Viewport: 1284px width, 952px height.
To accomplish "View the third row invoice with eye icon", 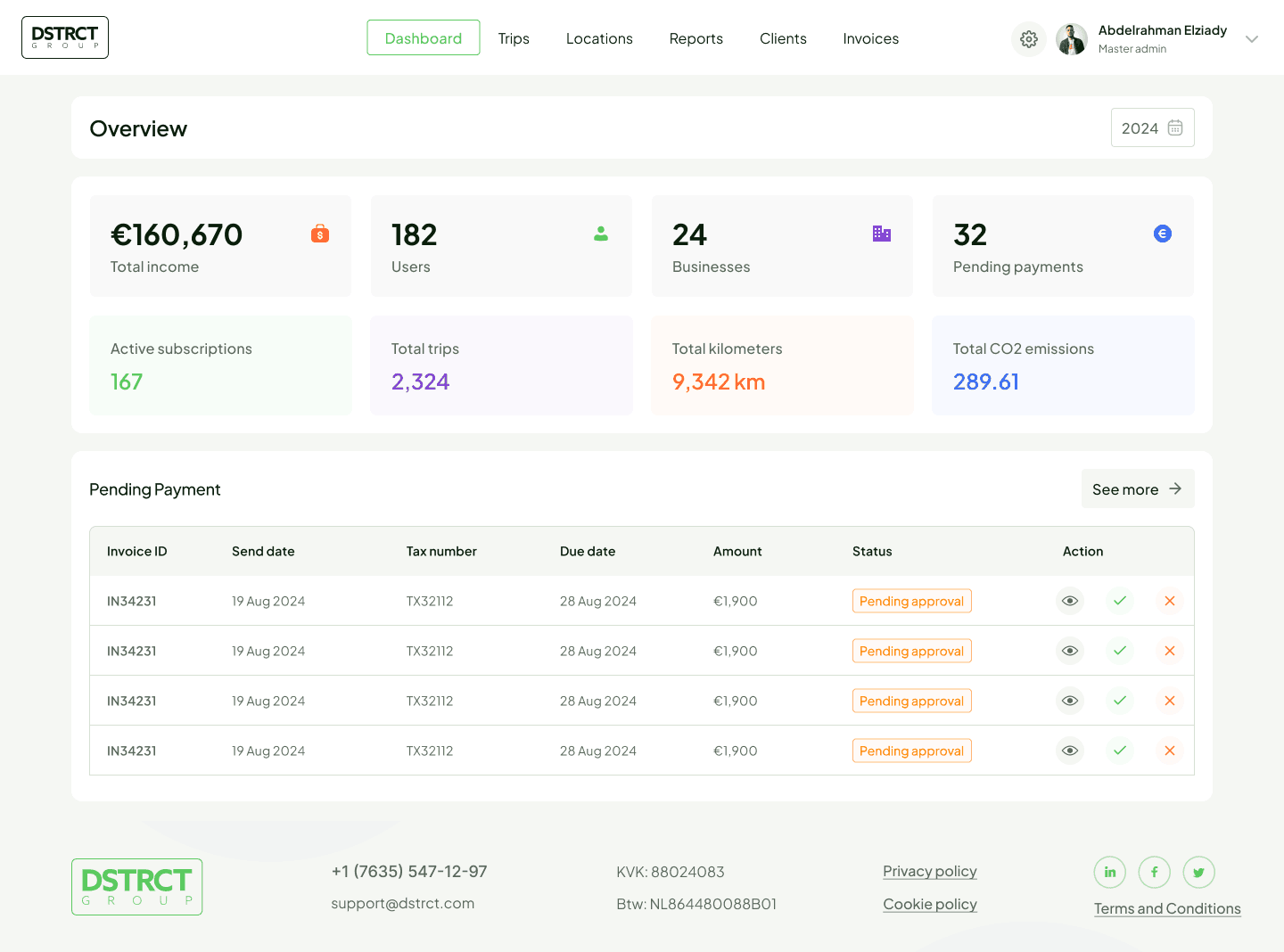I will [1070, 701].
